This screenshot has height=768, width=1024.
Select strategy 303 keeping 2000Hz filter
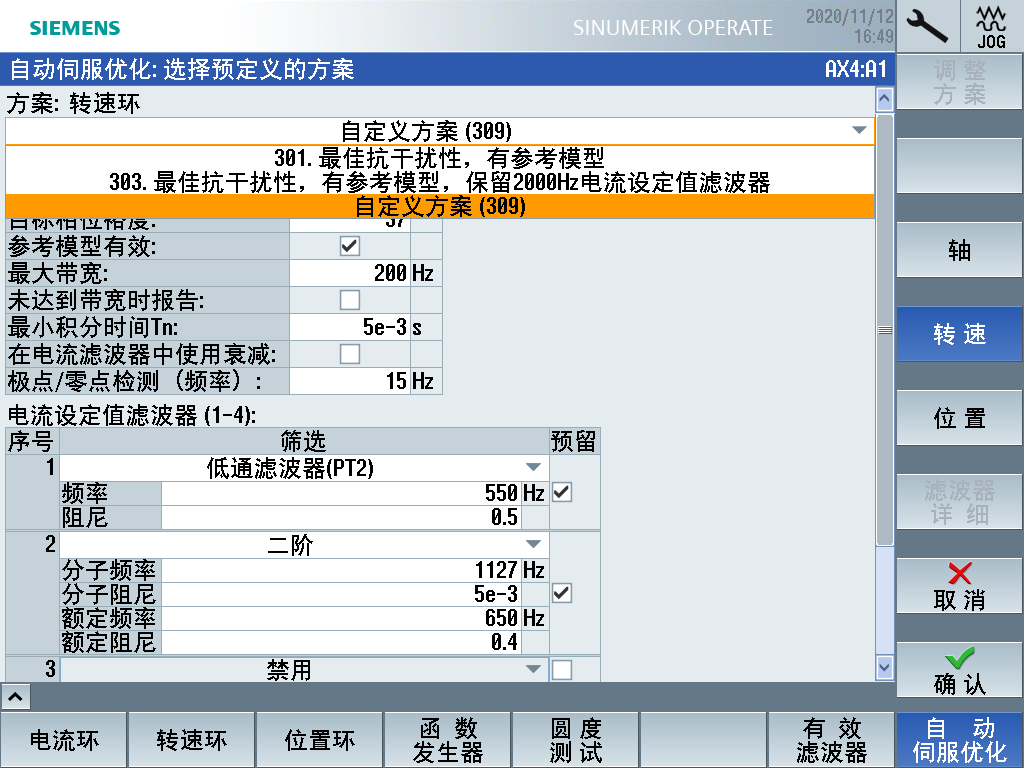pyautogui.click(x=439, y=182)
